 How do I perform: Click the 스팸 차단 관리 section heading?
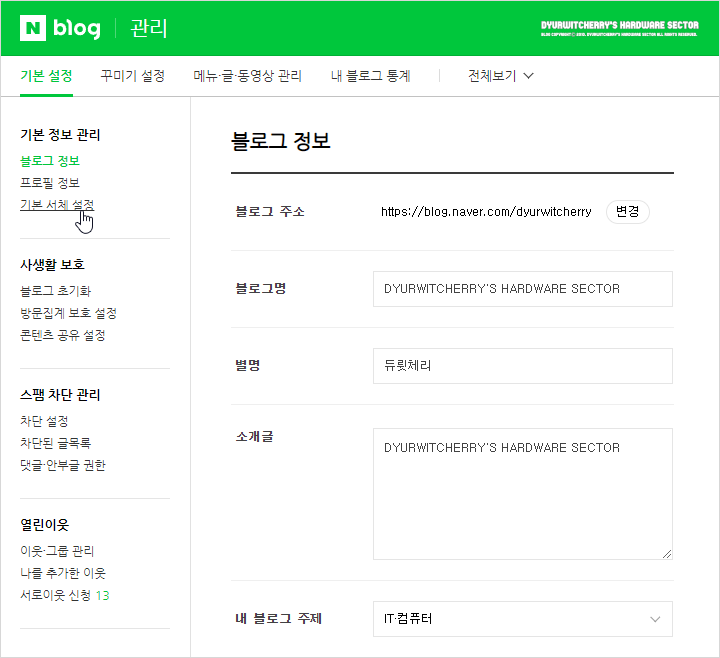pyautogui.click(x=60, y=394)
